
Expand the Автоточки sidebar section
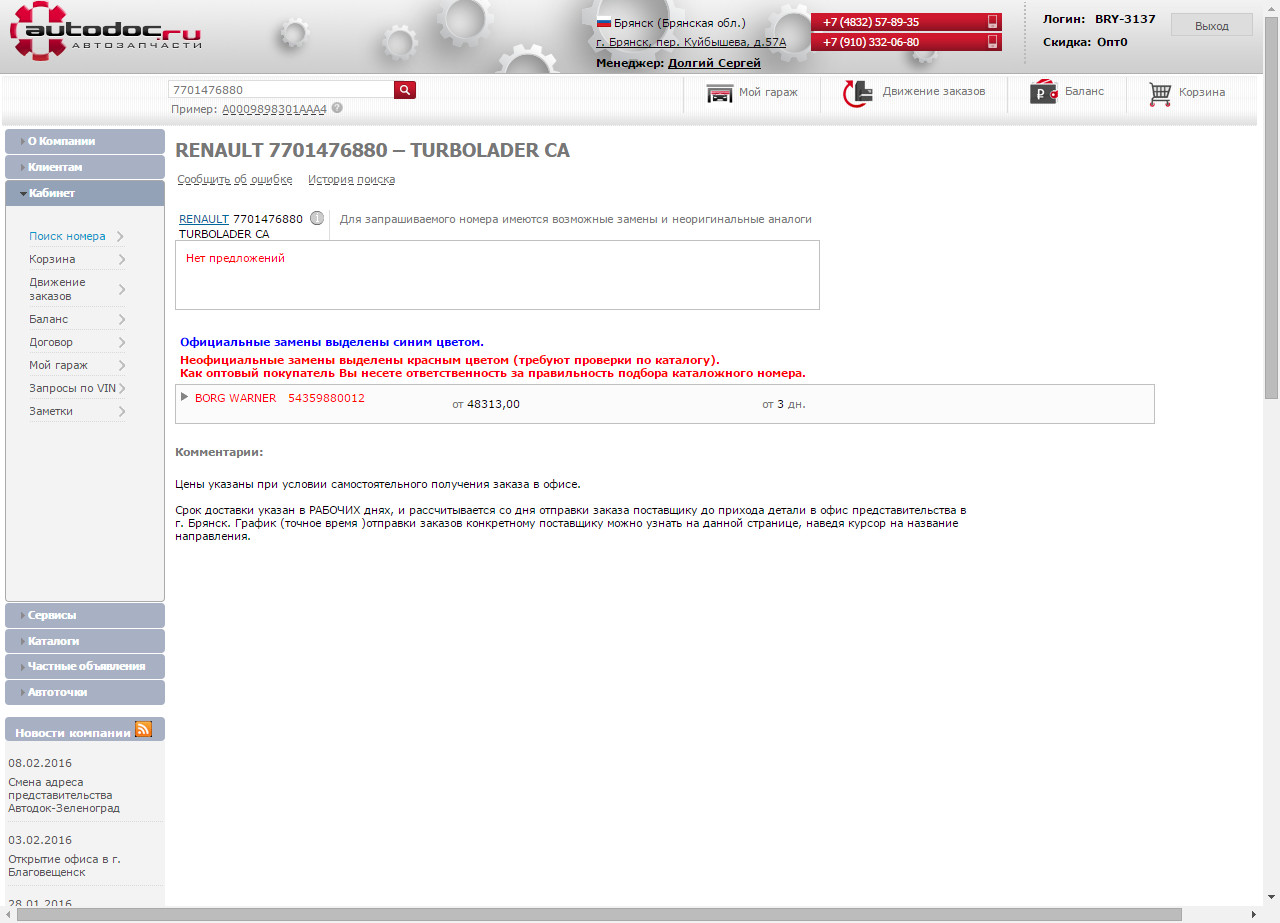(85, 692)
